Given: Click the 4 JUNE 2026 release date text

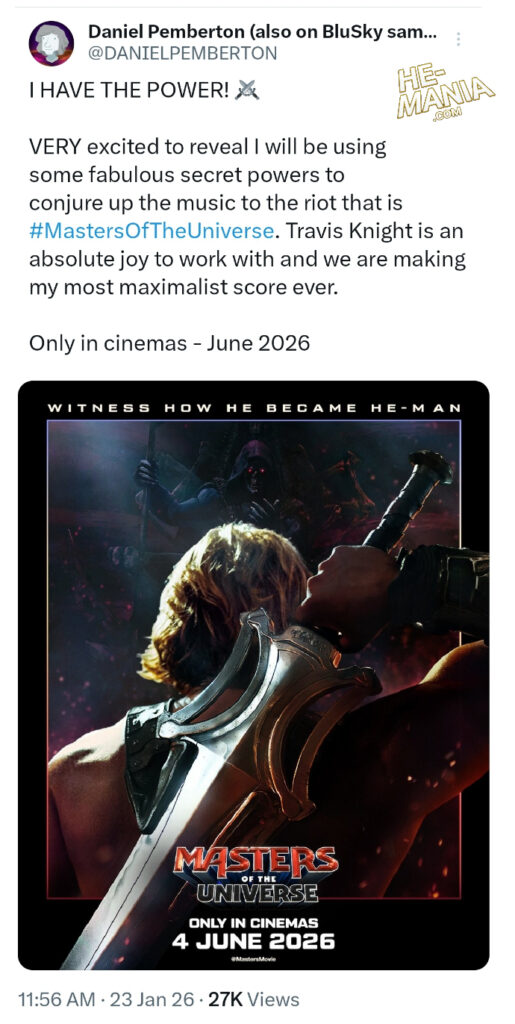Looking at the screenshot, I should coord(253,942).
